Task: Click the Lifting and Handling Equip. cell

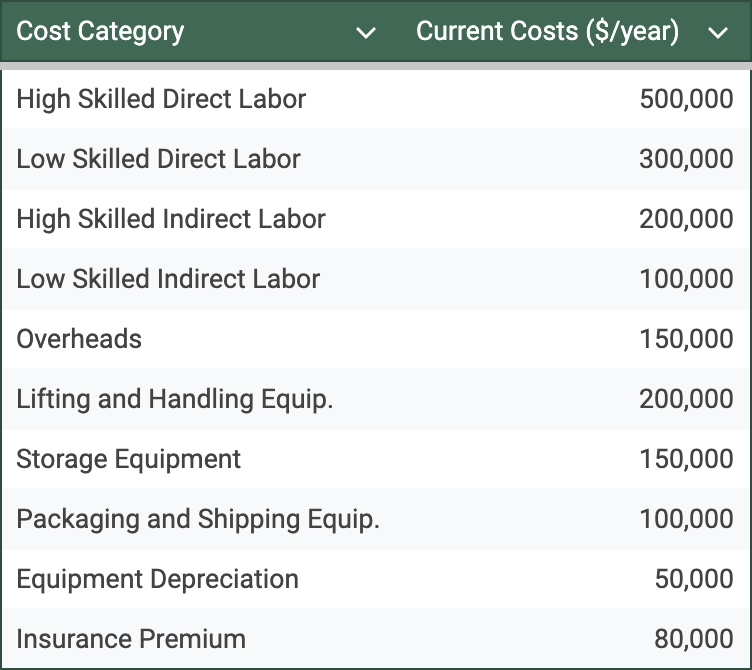Action: (175, 399)
